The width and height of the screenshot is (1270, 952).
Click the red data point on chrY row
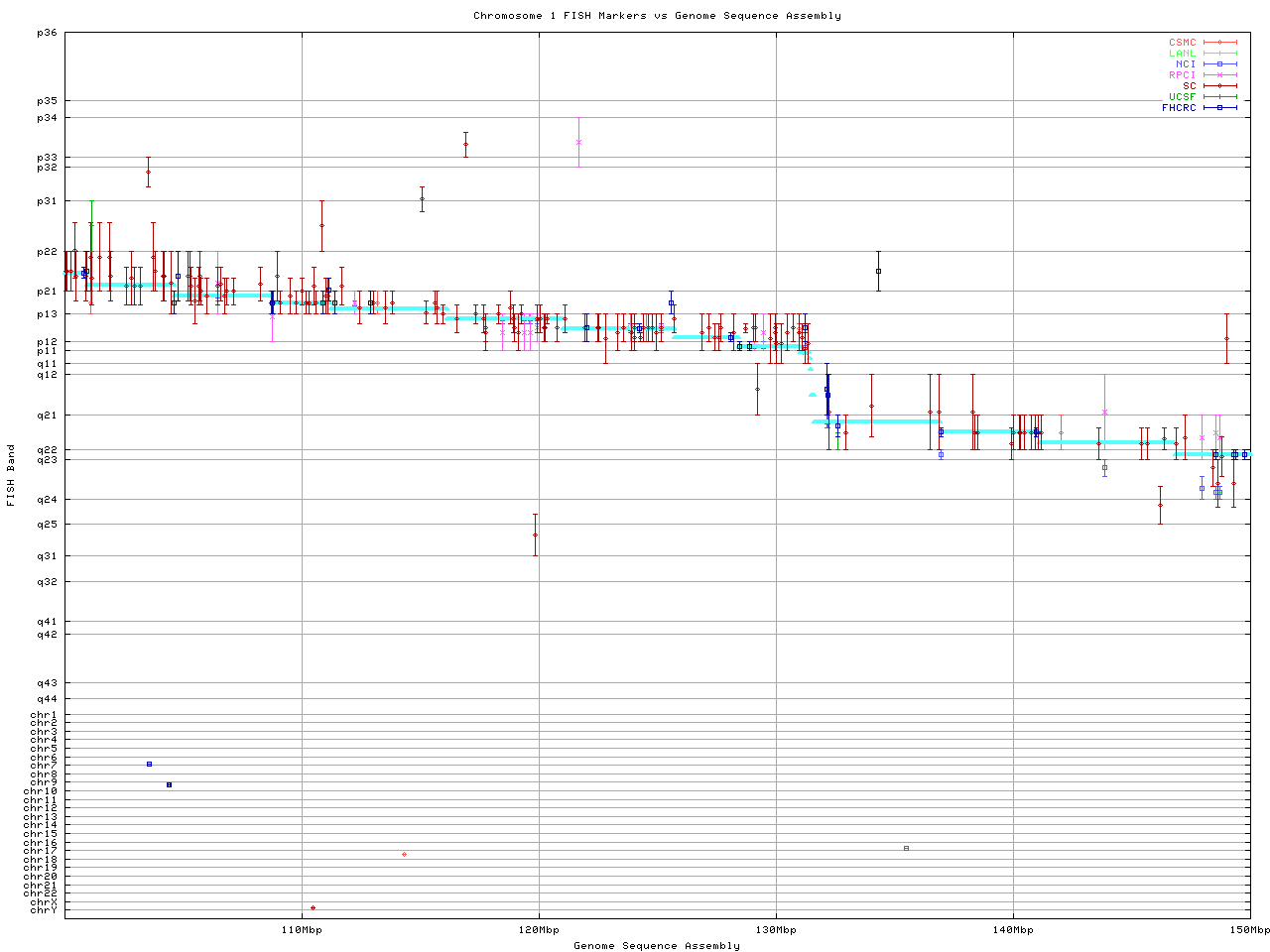click(x=313, y=907)
